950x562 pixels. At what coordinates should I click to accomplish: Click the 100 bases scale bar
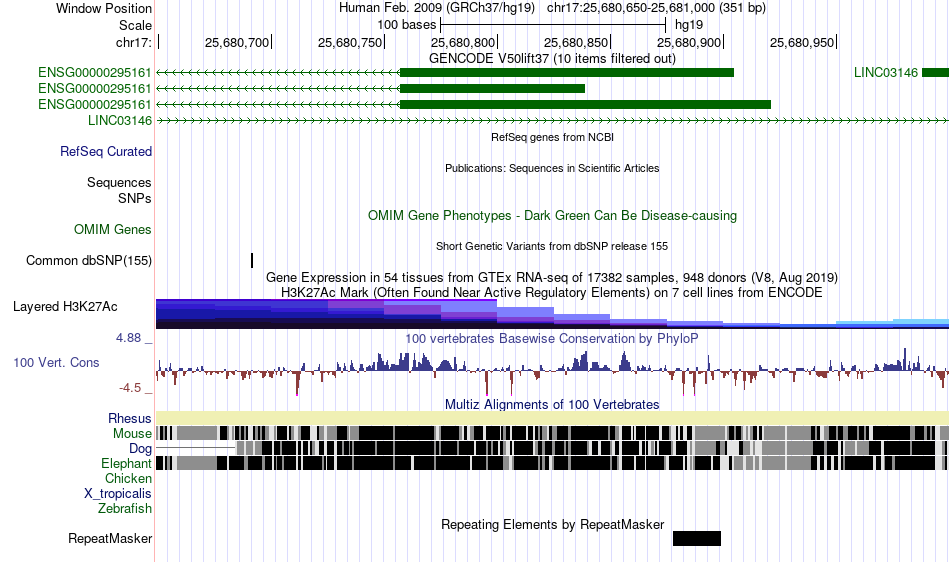(553, 25)
